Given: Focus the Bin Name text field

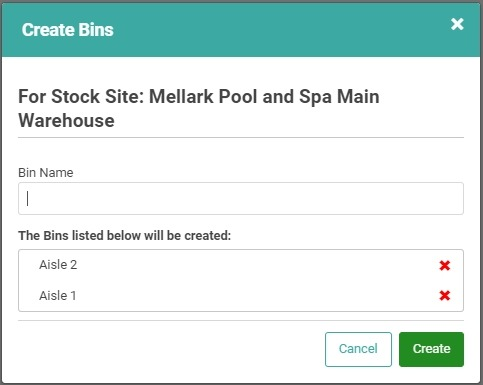Looking at the screenshot, I should 241,198.
